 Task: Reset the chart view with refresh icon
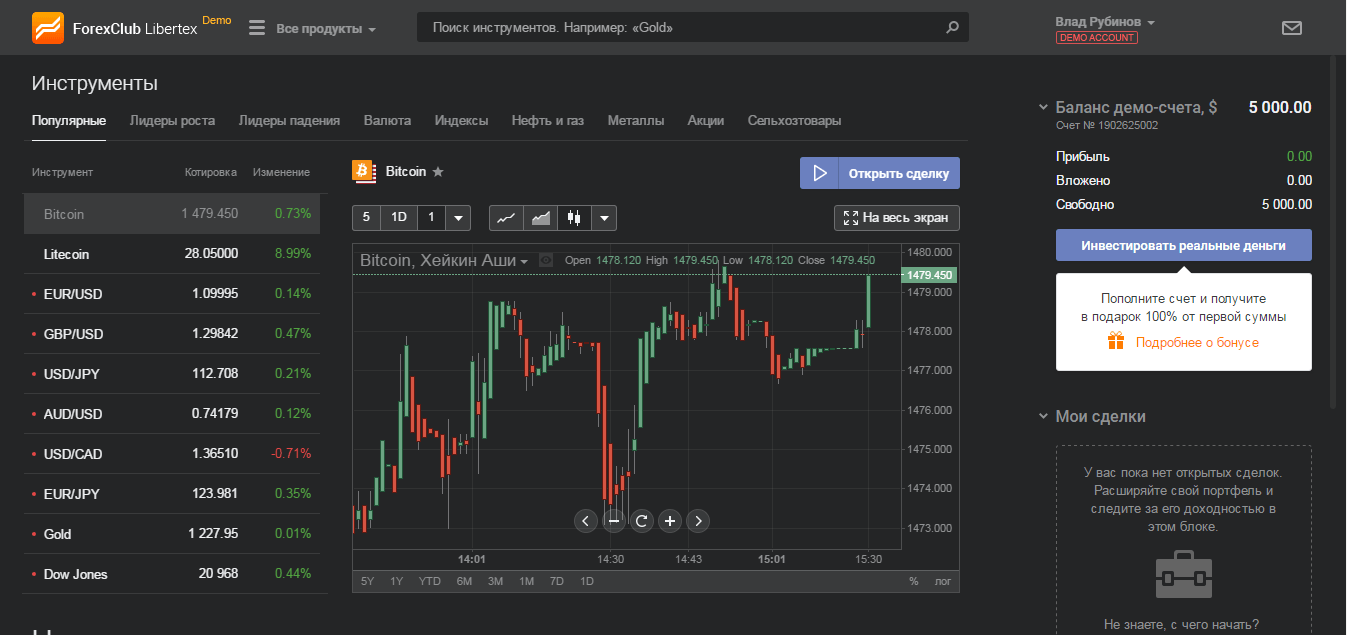coord(642,520)
